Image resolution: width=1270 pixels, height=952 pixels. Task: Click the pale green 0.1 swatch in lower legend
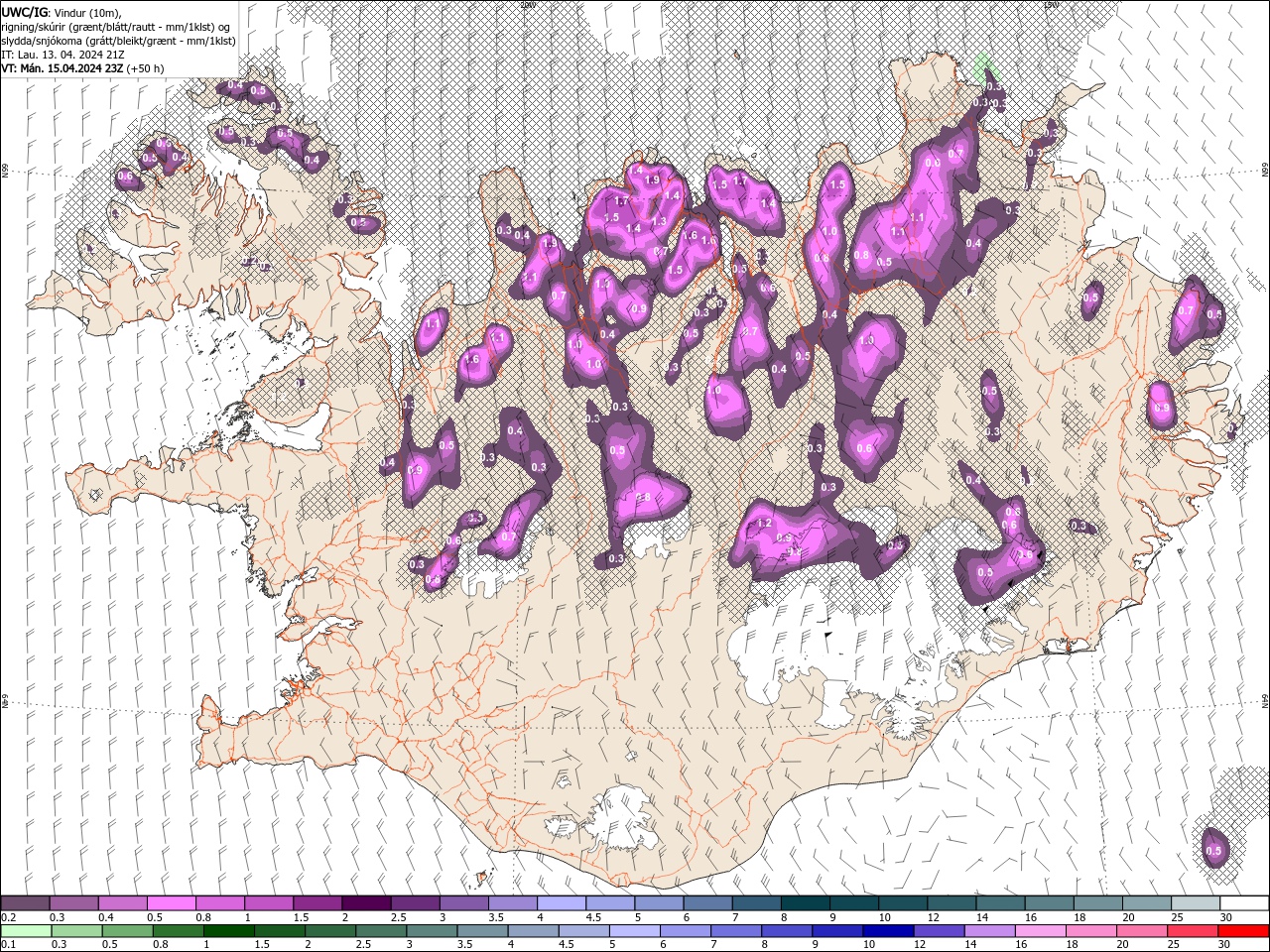(26, 931)
